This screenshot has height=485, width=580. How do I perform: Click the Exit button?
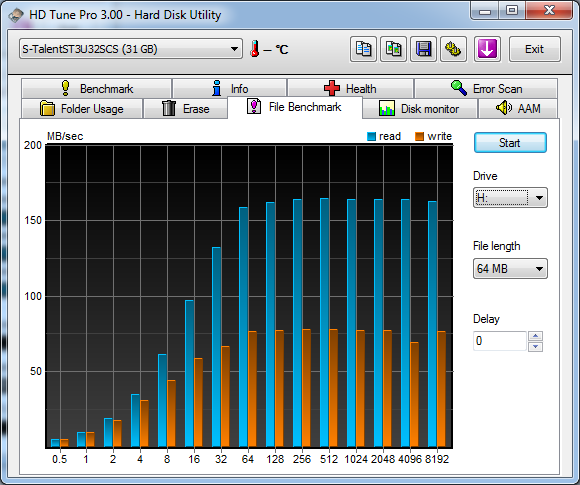point(535,49)
